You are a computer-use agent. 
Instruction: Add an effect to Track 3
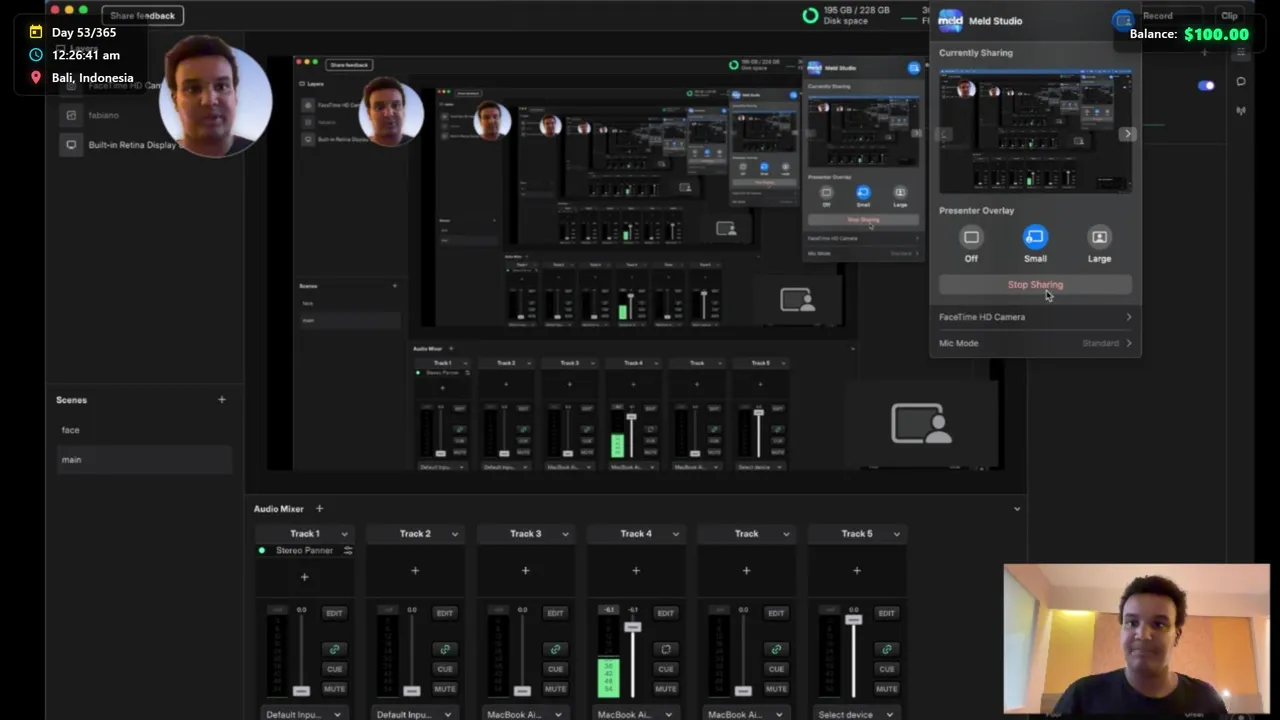tap(525, 571)
